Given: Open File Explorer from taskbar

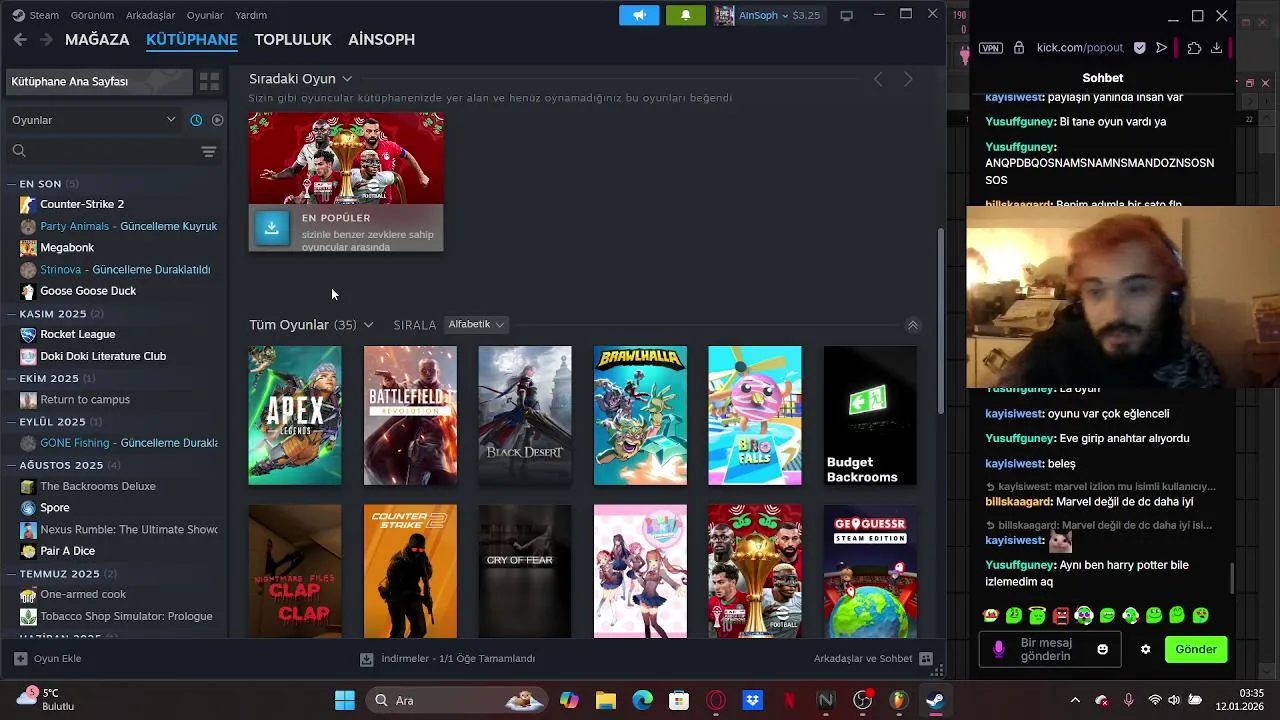Looking at the screenshot, I should pyautogui.click(x=606, y=701).
